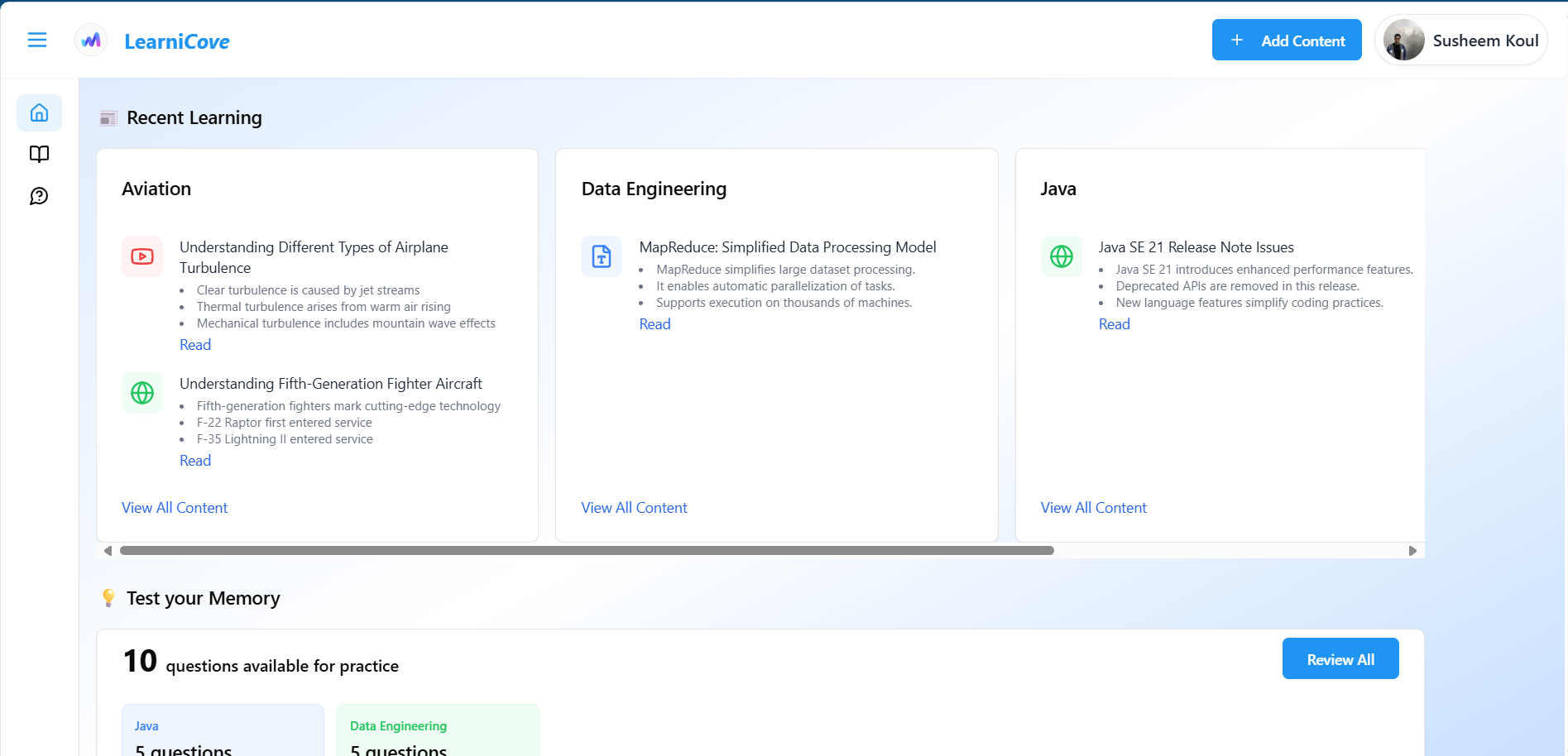Image resolution: width=1568 pixels, height=756 pixels.
Task: Click 'Fifth-generation fighters mark cutting-edge technology' bullet
Action: point(348,406)
